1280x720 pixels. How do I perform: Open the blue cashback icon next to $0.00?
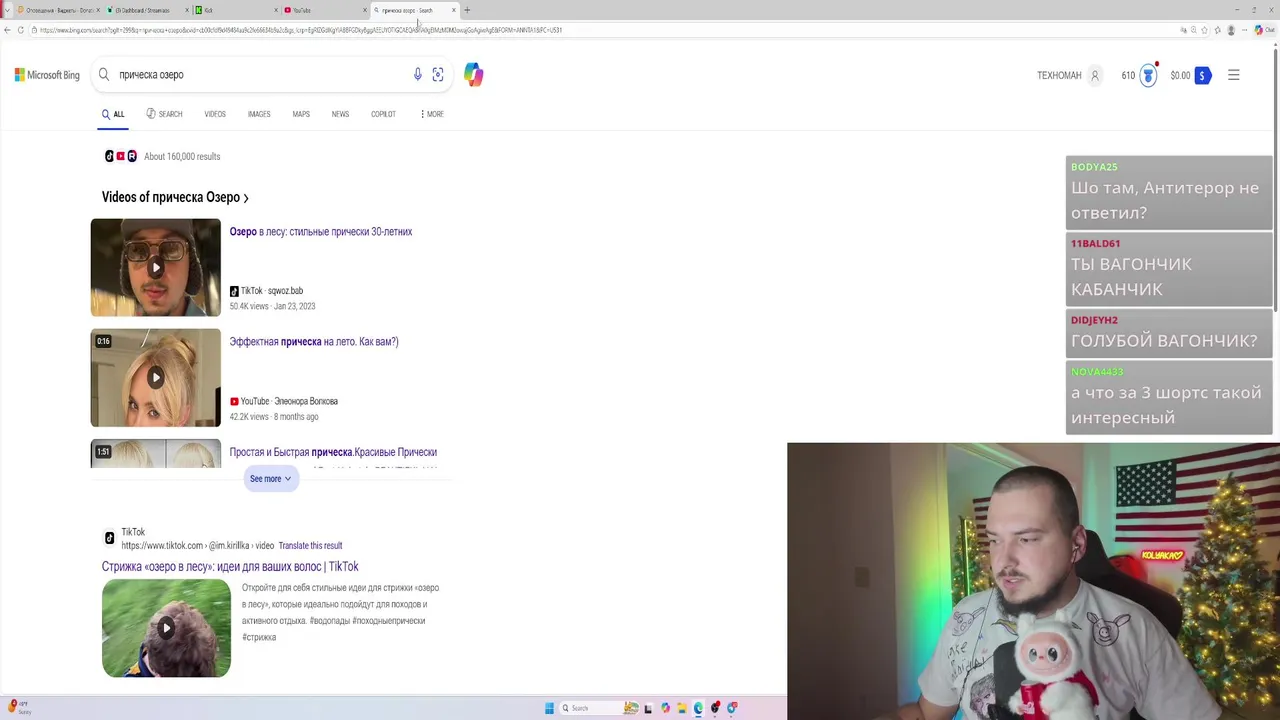1203,75
